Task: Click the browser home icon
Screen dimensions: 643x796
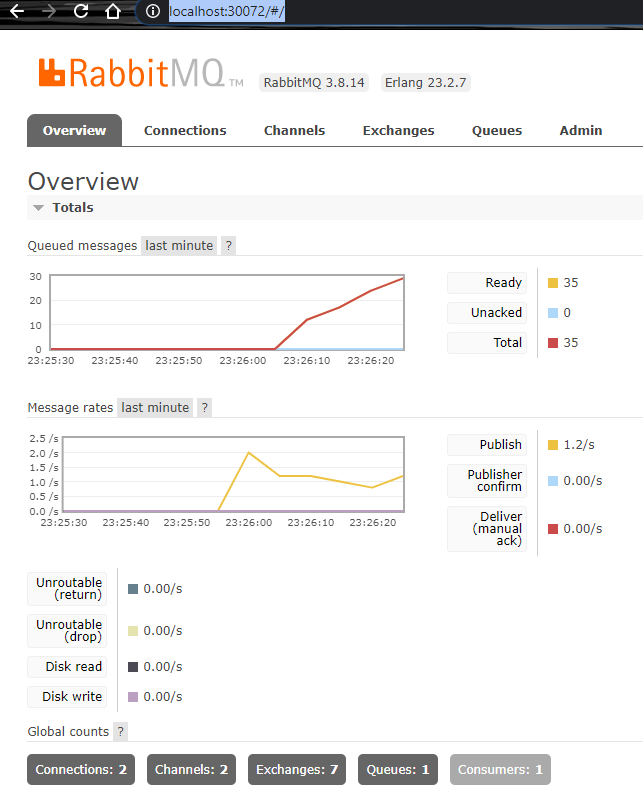Action: [x=113, y=11]
